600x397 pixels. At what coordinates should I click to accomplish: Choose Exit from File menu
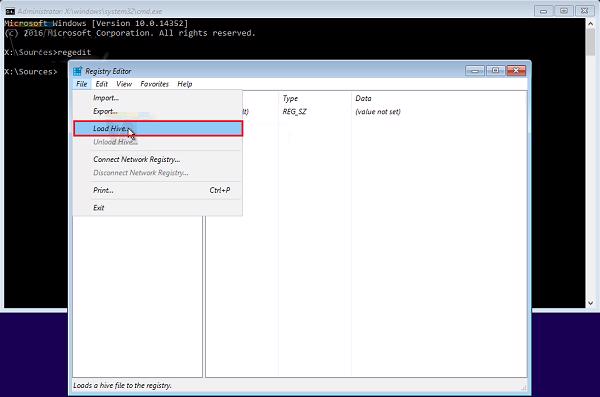pos(158,208)
